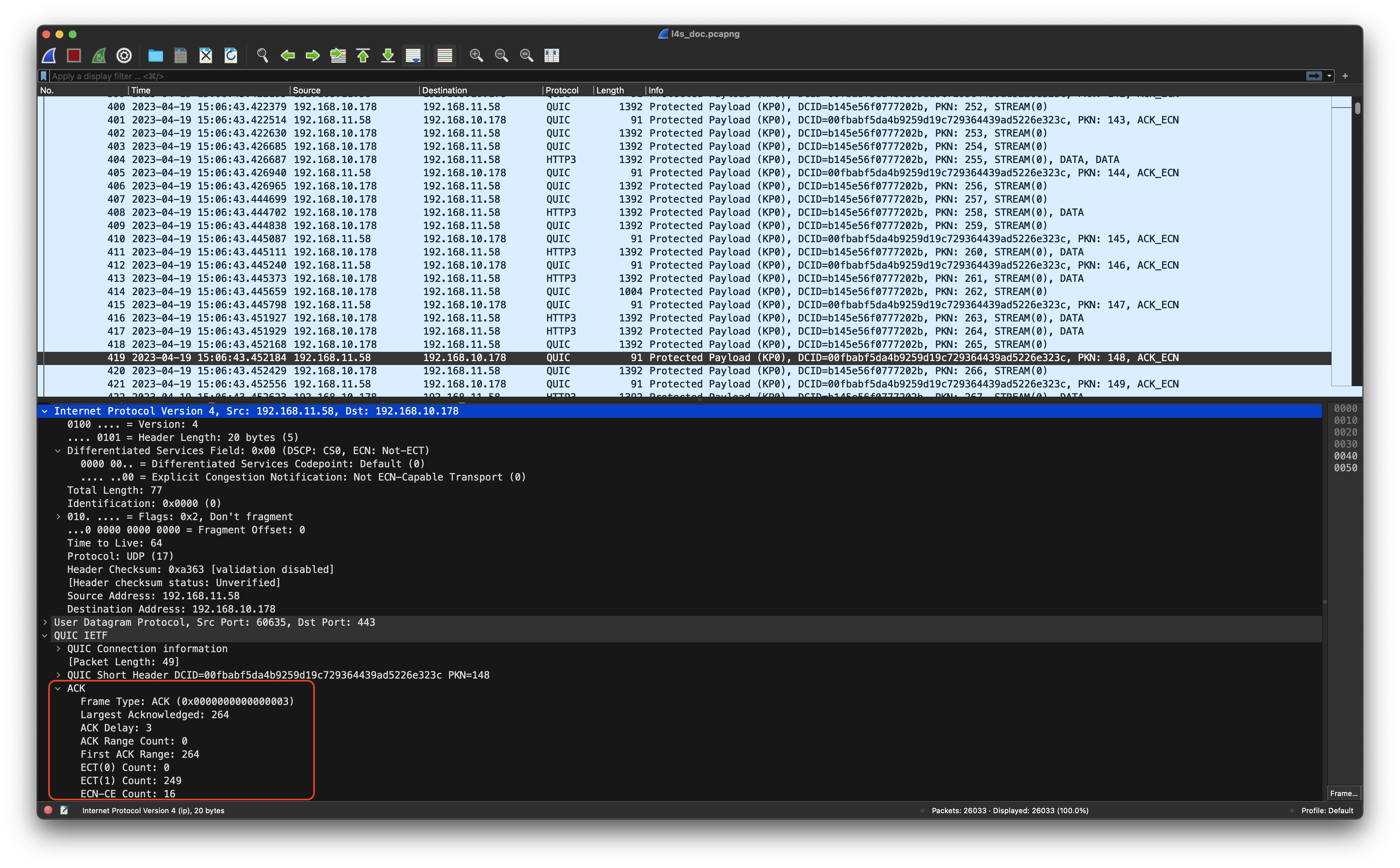Reload this capture file
1400x868 pixels.
coord(231,56)
